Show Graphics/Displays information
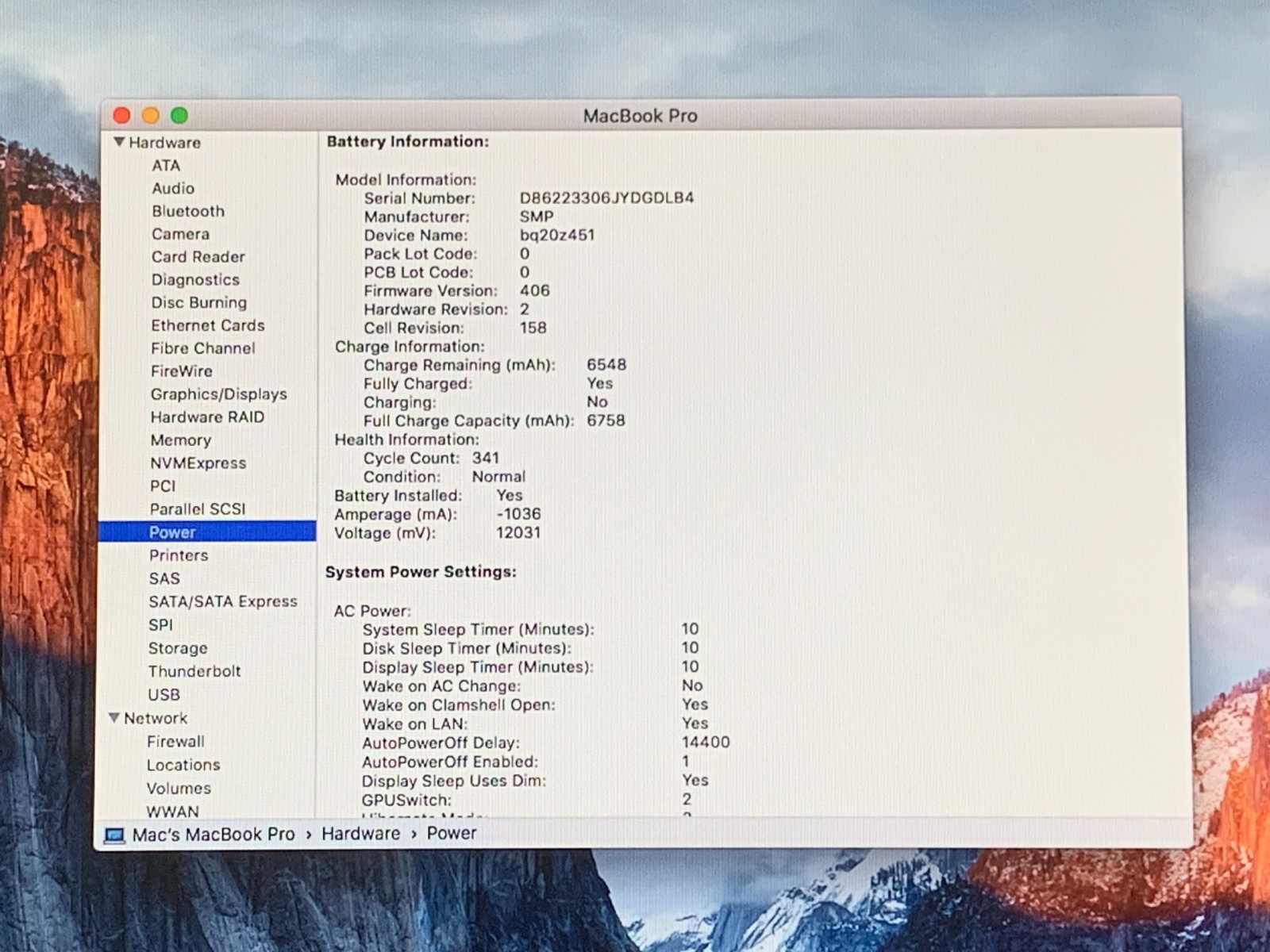1270x952 pixels. tap(219, 394)
